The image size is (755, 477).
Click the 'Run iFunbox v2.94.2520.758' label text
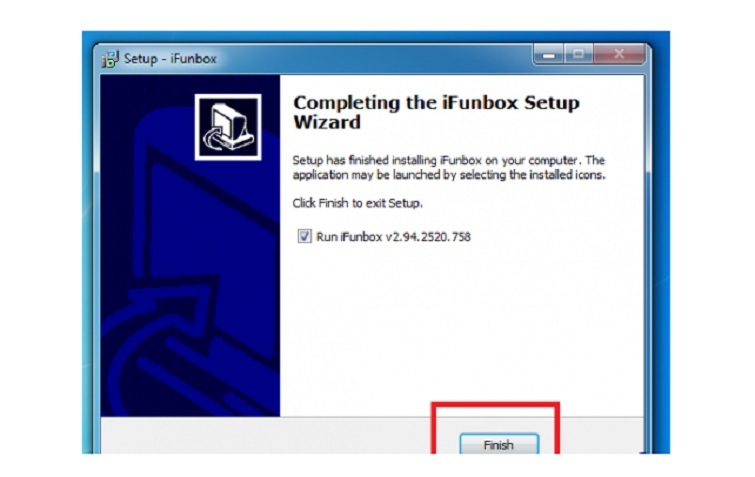[x=393, y=237]
